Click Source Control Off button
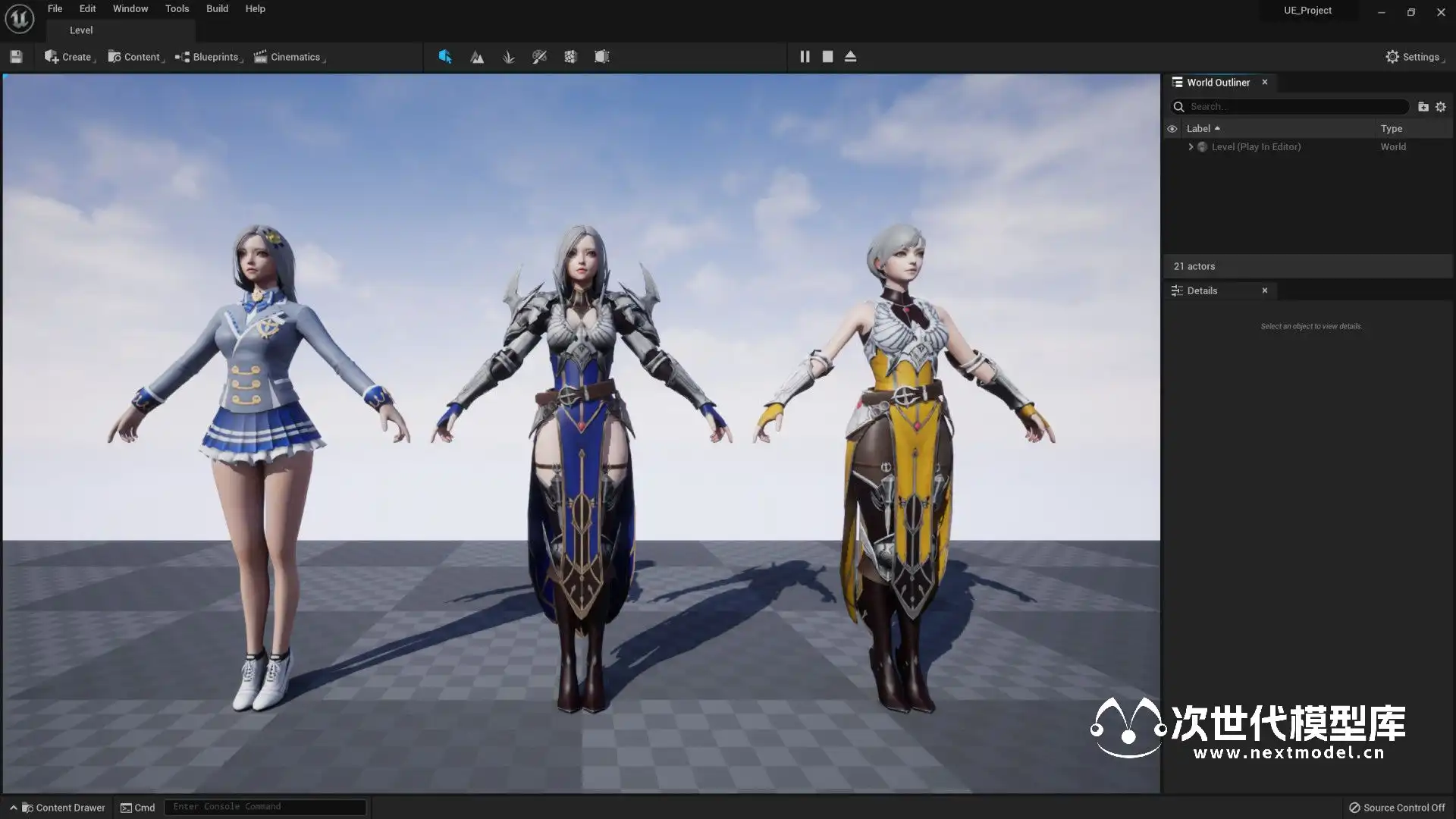 (1397, 808)
